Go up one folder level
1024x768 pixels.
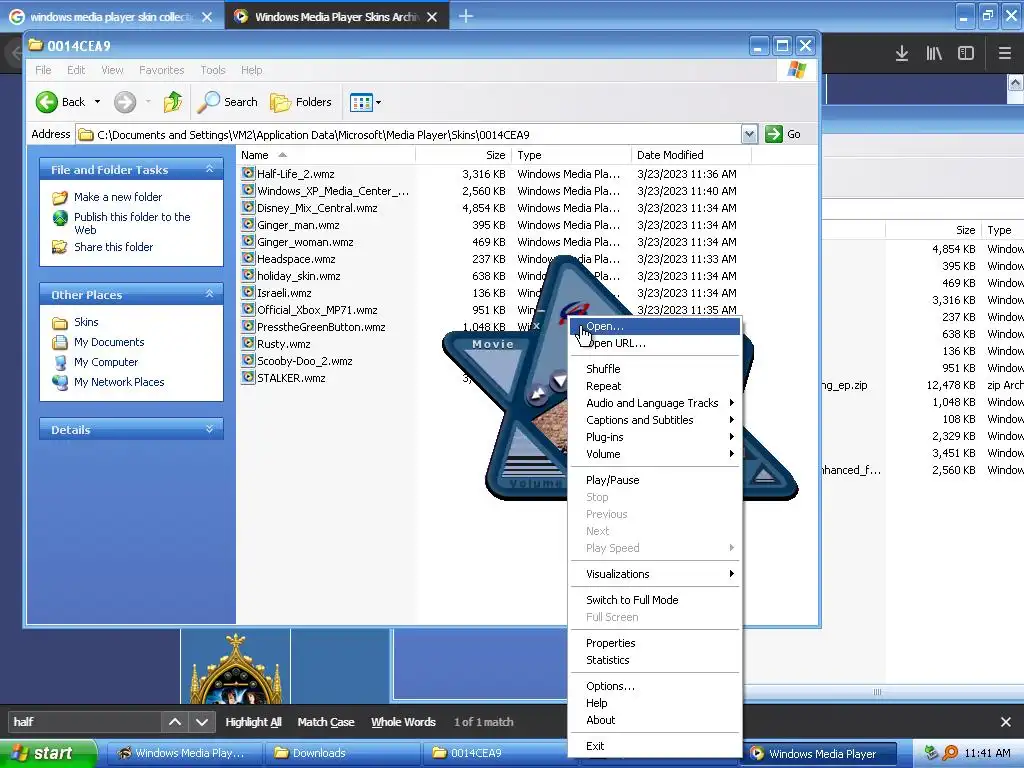(x=173, y=102)
